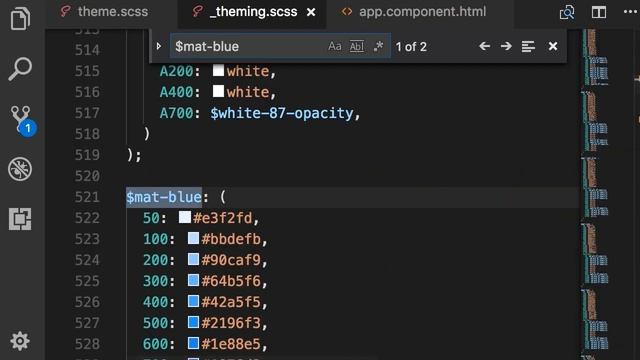
Task: Click line number 528 in gutter
Action: (87, 344)
